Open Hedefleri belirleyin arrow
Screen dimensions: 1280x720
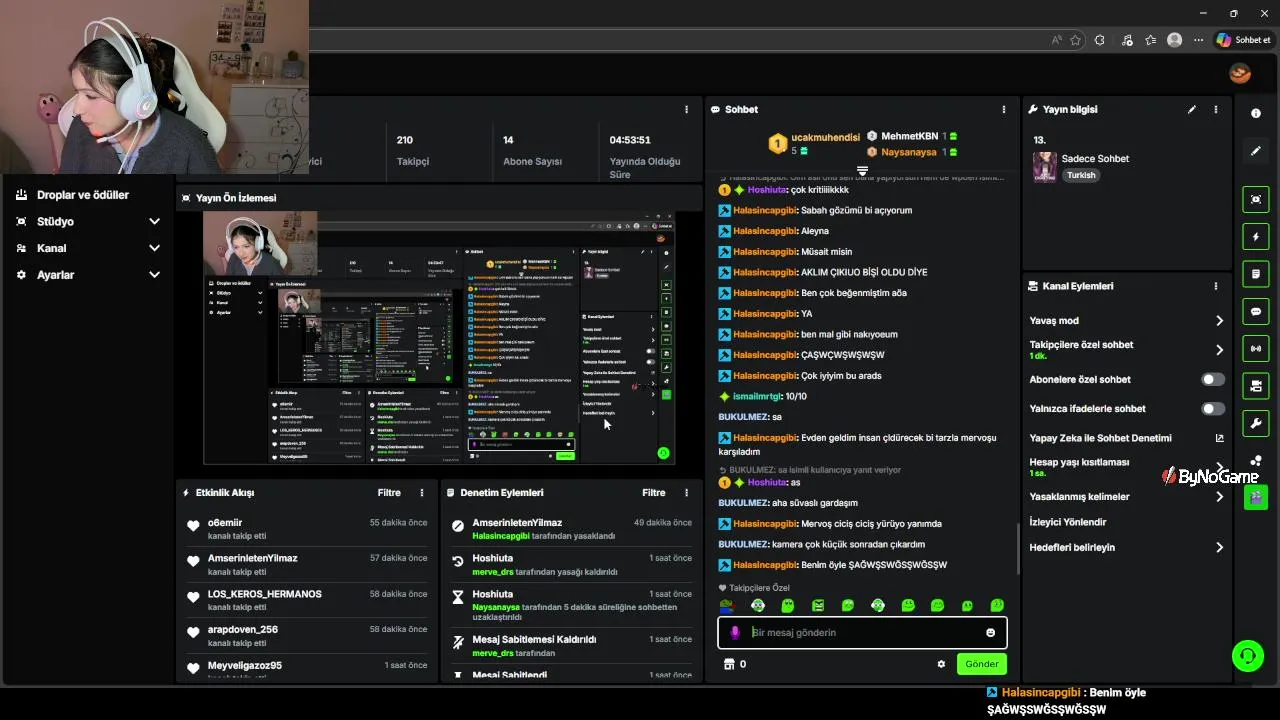[1219, 548]
